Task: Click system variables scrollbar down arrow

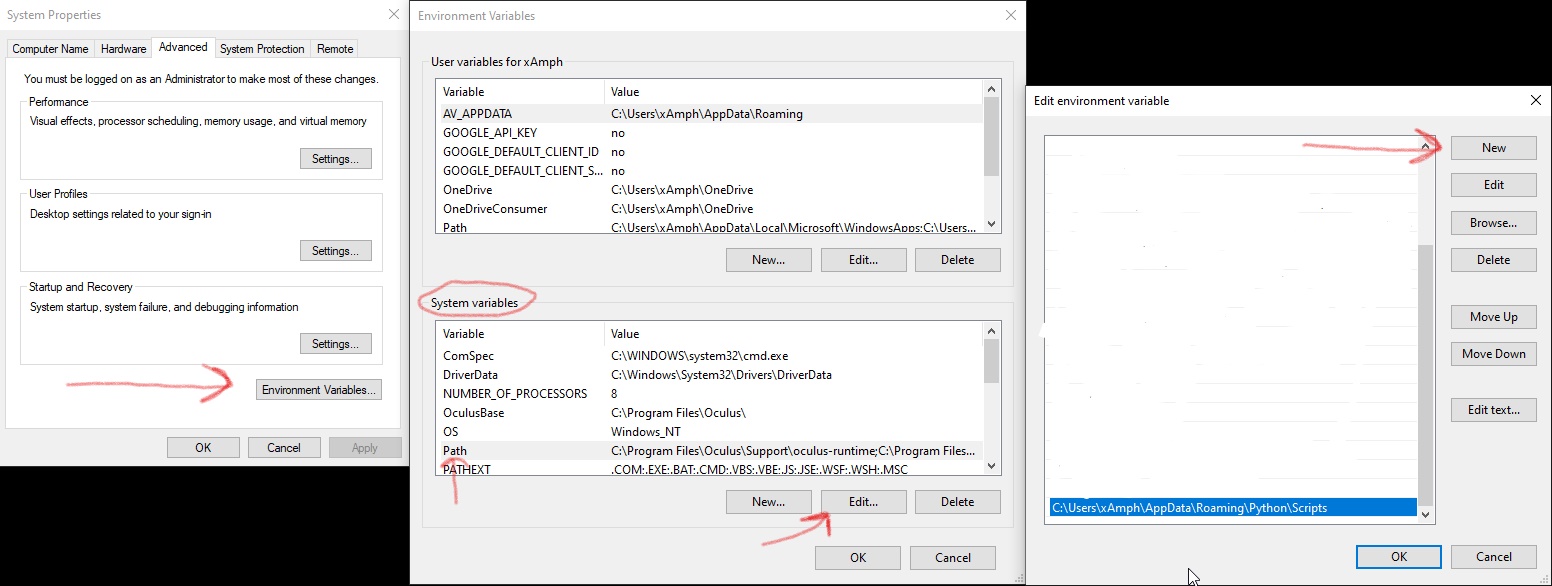Action: (991, 467)
